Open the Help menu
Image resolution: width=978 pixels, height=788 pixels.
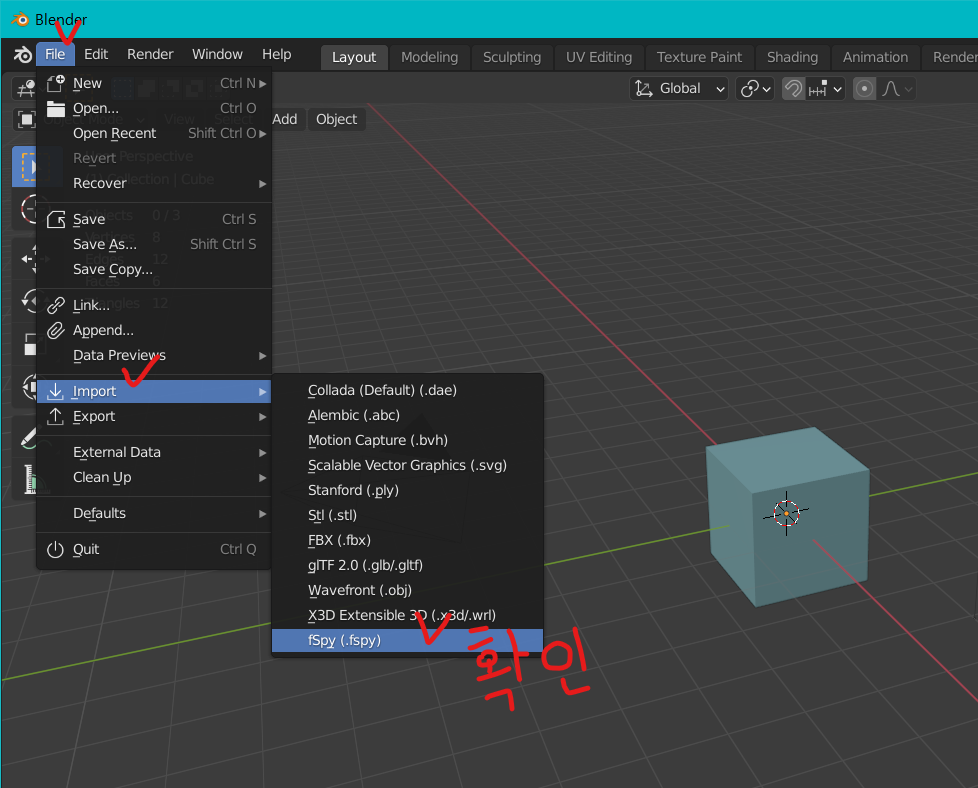click(276, 54)
